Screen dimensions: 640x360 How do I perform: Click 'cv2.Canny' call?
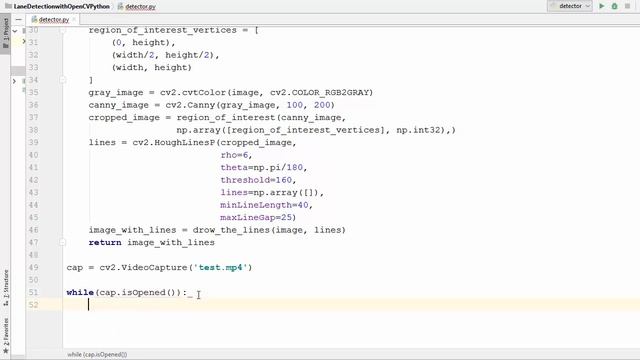(190, 105)
